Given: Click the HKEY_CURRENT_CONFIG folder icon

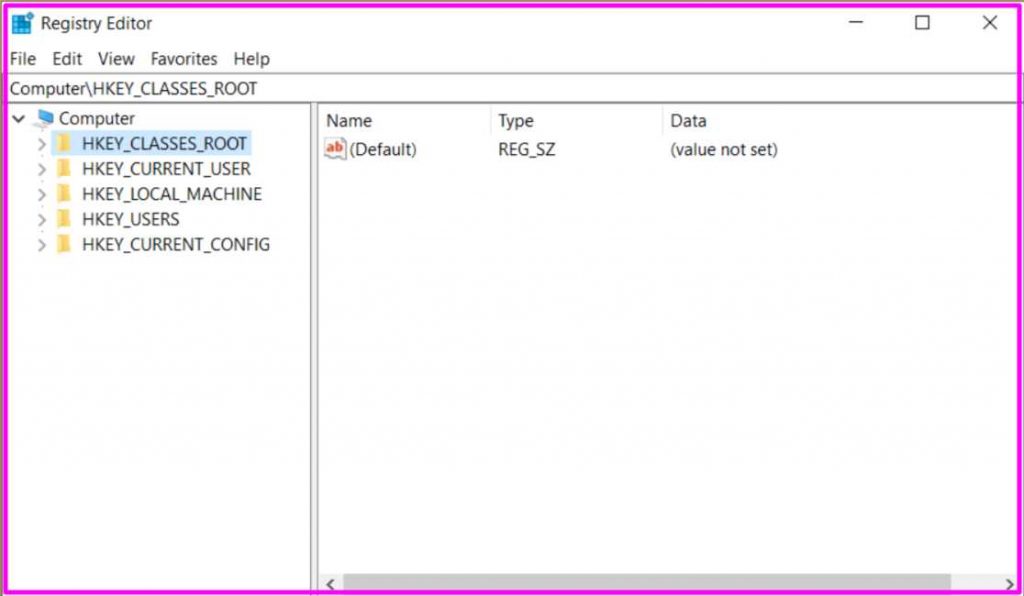Looking at the screenshot, I should click(62, 244).
